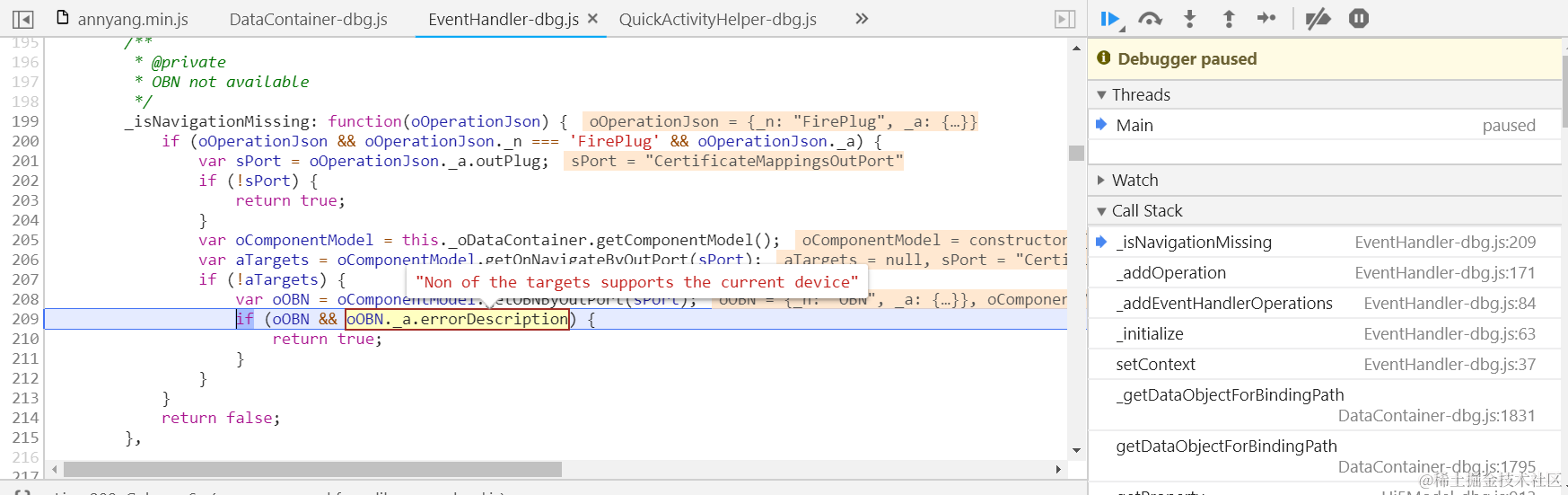Viewport: 1568px width, 495px height.
Task: Click the Step button
Action: coord(1266,18)
